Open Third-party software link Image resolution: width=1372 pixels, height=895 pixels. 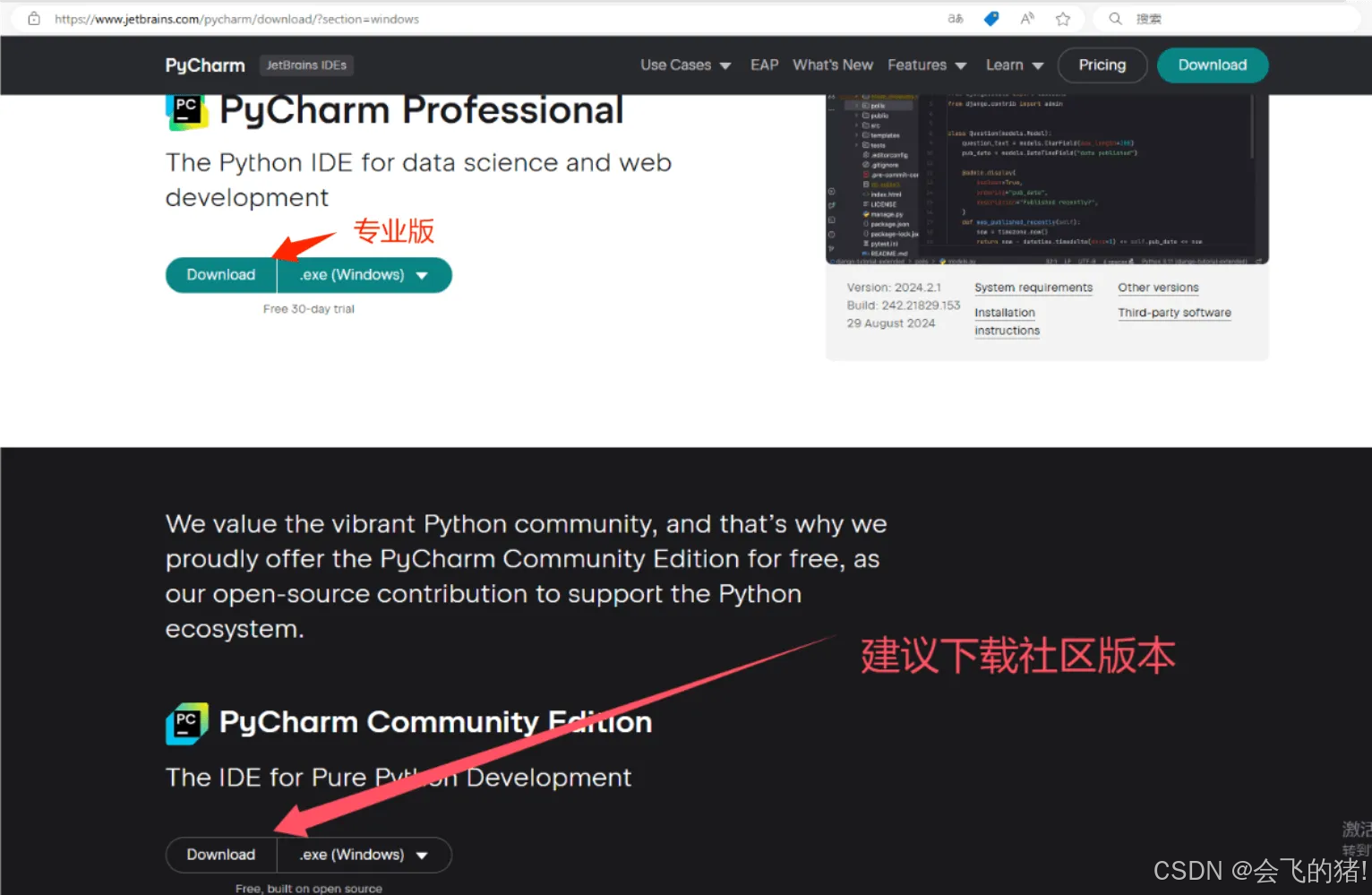point(1174,313)
